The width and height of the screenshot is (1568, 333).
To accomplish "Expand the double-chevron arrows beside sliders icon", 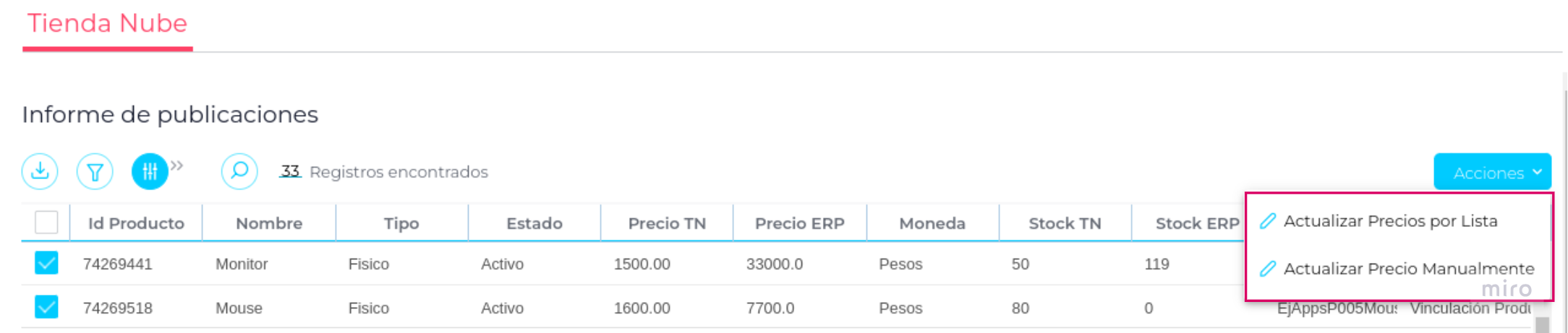I will tap(177, 166).
